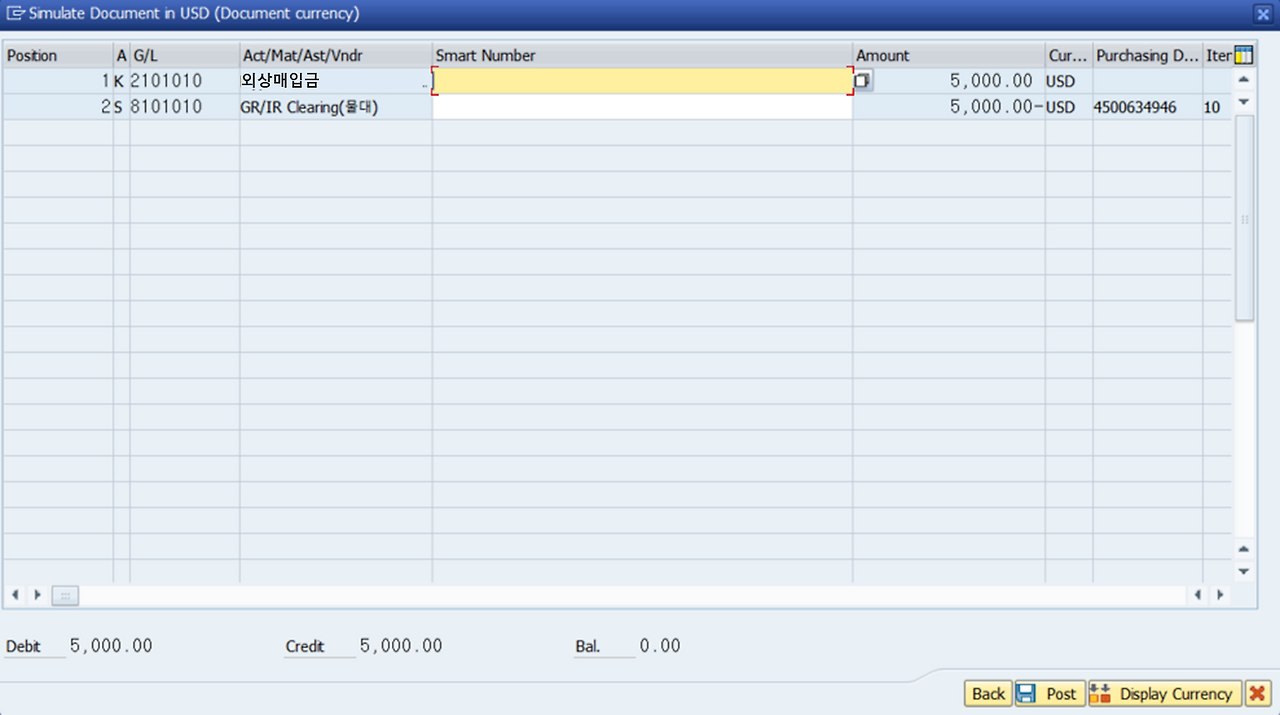1280x715 pixels.
Task: Click the horizontal scrollbar thumb
Action: click(x=65, y=595)
